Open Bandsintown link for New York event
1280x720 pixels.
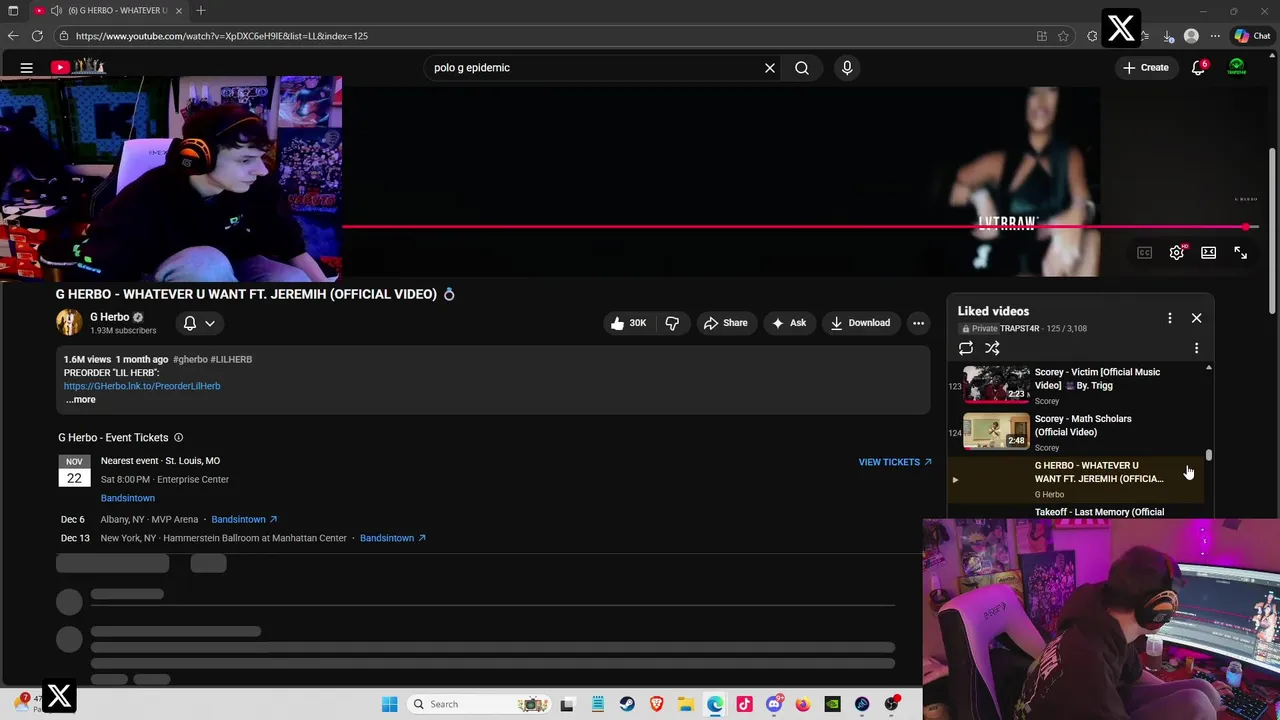pos(393,538)
